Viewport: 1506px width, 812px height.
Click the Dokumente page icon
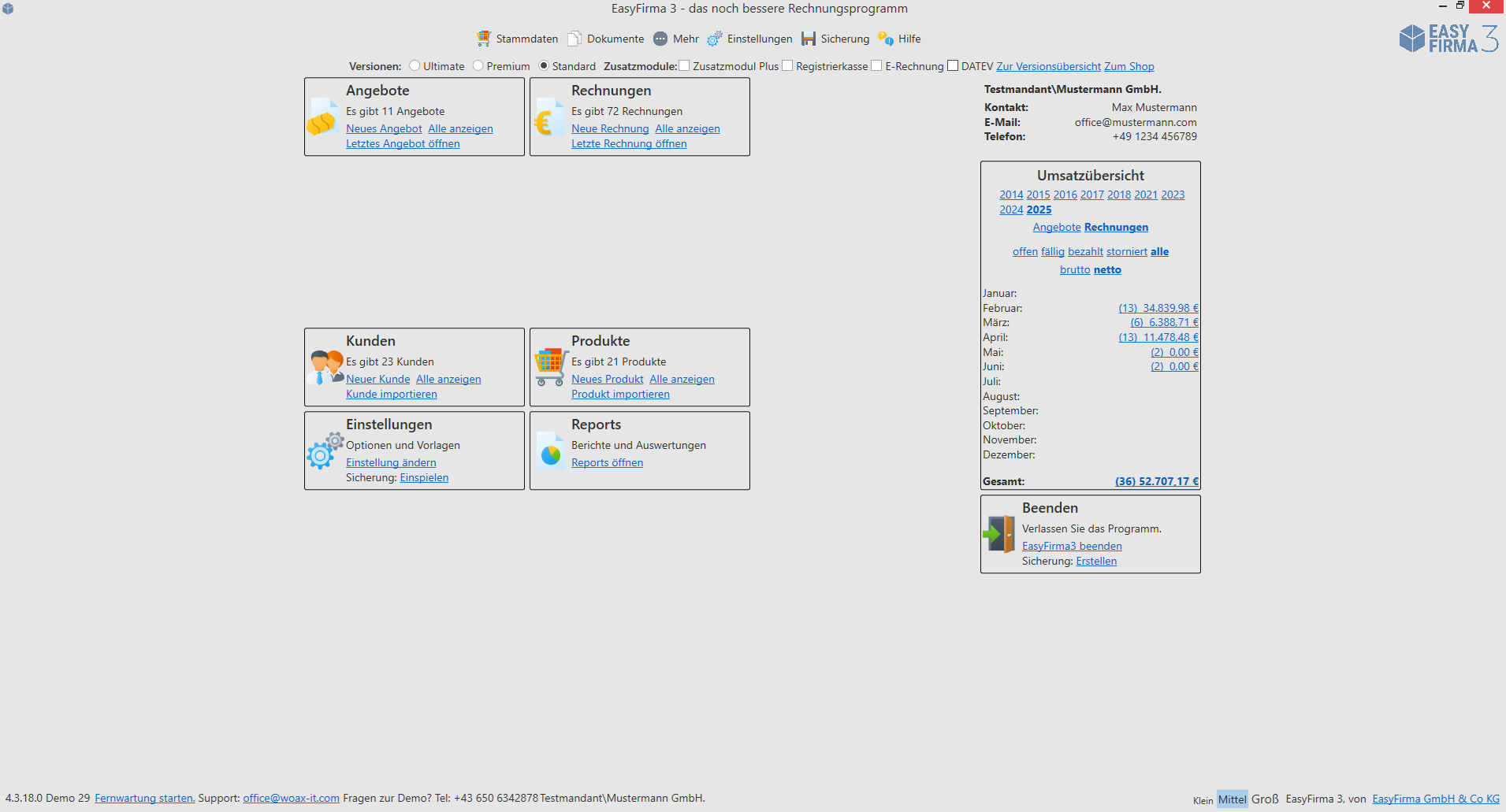coord(575,39)
